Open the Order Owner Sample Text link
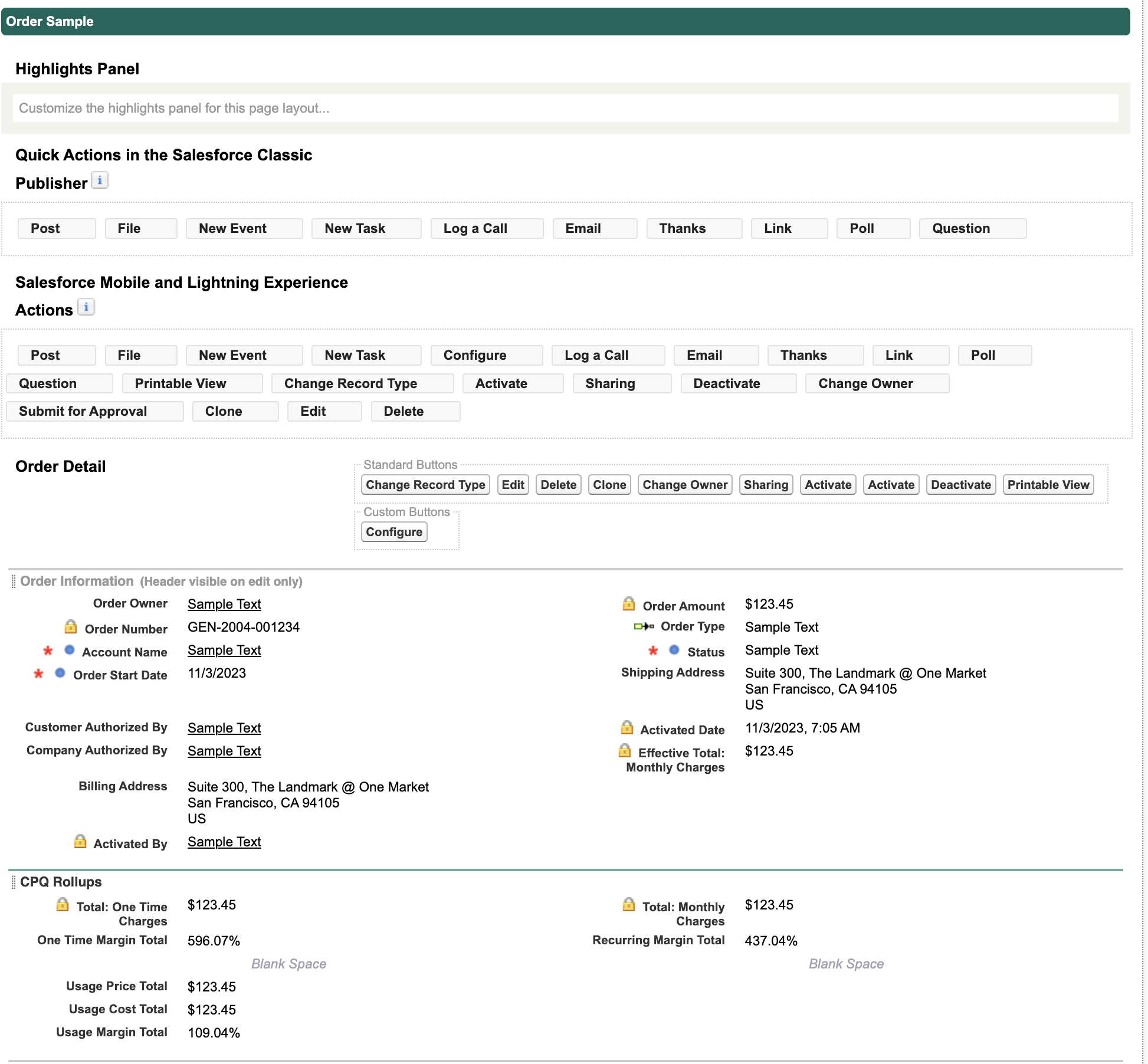The image size is (1148, 1064). coord(224,604)
